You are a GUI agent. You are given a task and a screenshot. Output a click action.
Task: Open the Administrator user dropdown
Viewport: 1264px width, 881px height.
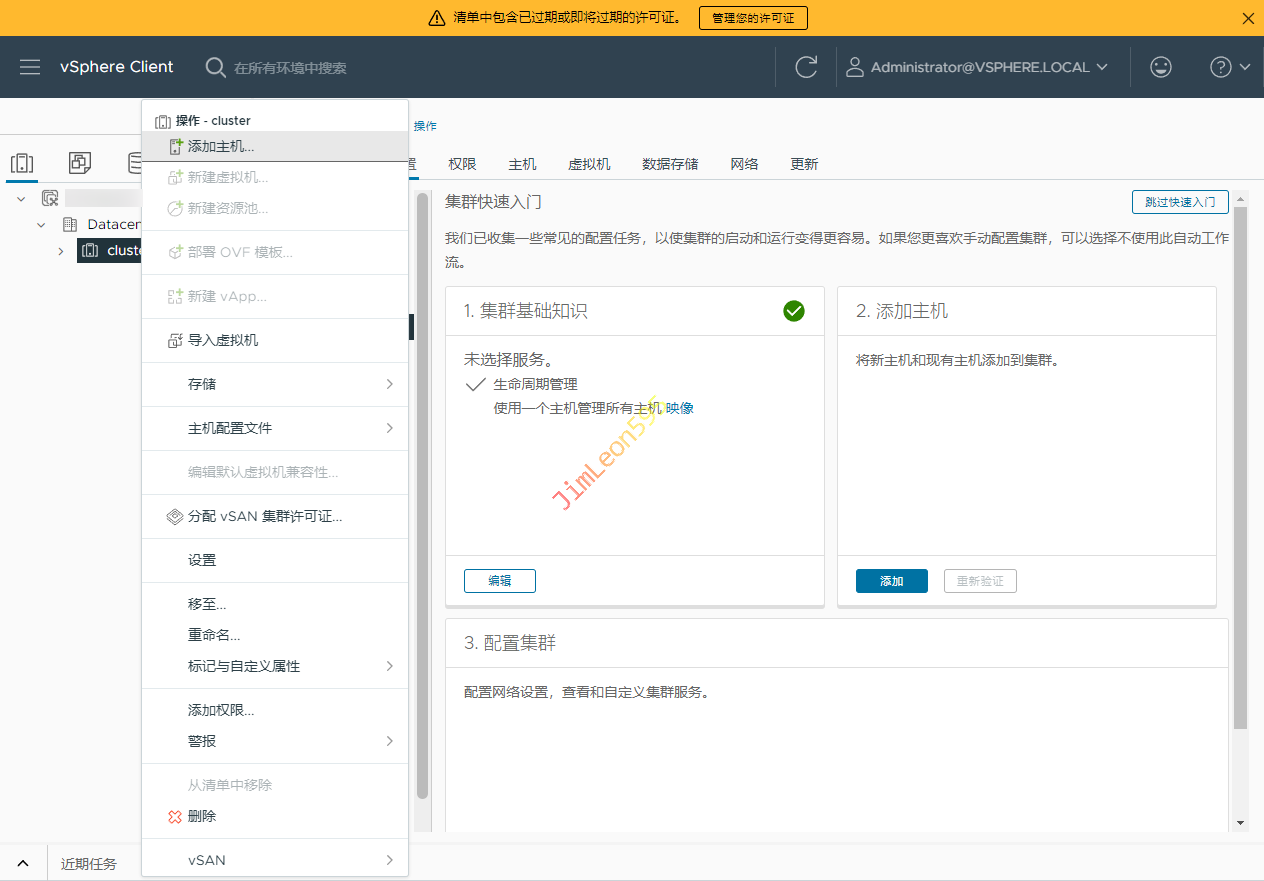click(978, 67)
